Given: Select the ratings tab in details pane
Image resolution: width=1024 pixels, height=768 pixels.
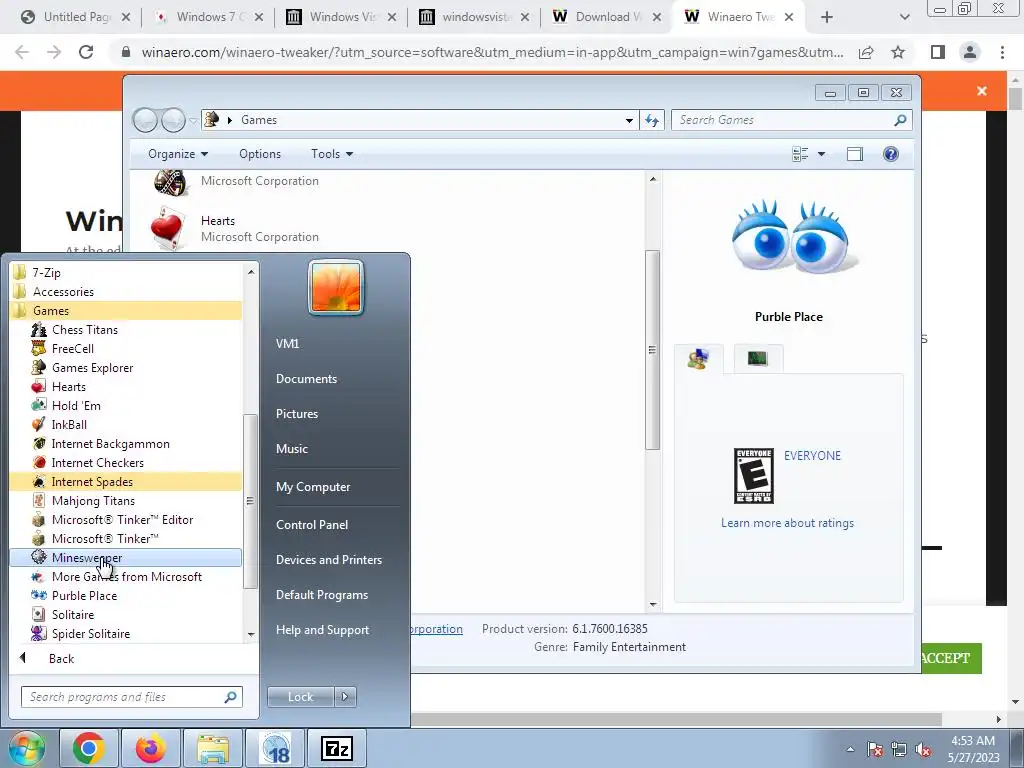Looking at the screenshot, I should [x=699, y=359].
